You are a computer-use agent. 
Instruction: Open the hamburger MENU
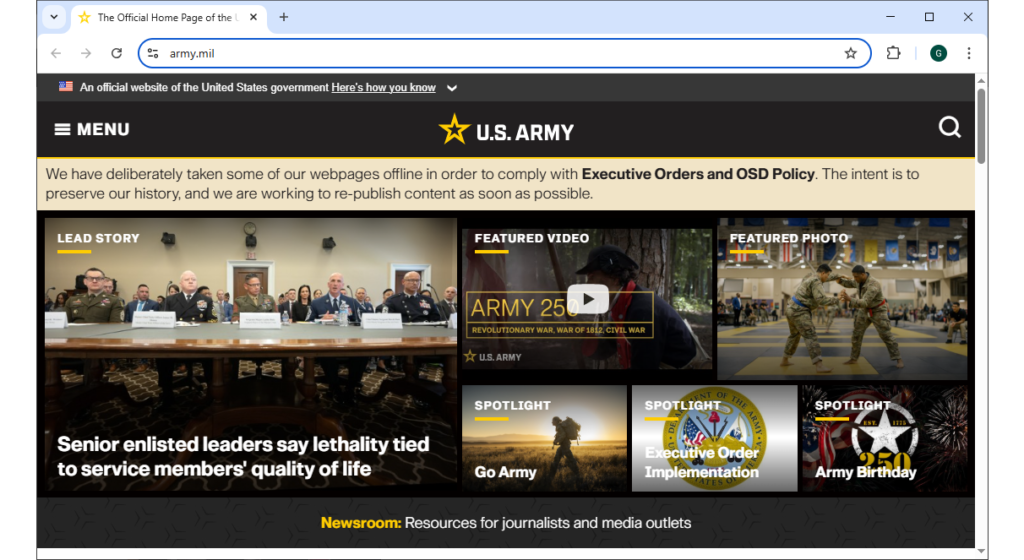[x=92, y=129]
